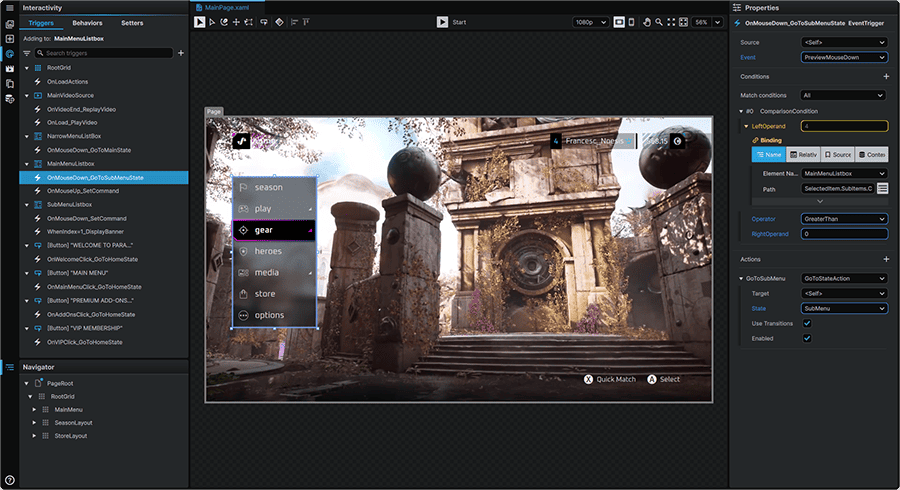Select OnVIPClick_GoToHomeState trigger
The height and width of the screenshot is (490, 900).
[84, 342]
